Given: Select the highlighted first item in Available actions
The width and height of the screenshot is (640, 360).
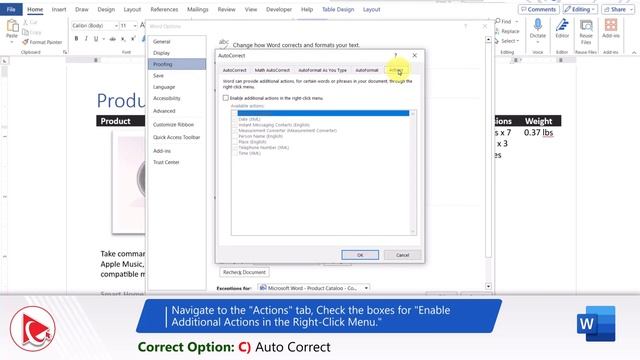Looking at the screenshot, I should click(323, 113).
